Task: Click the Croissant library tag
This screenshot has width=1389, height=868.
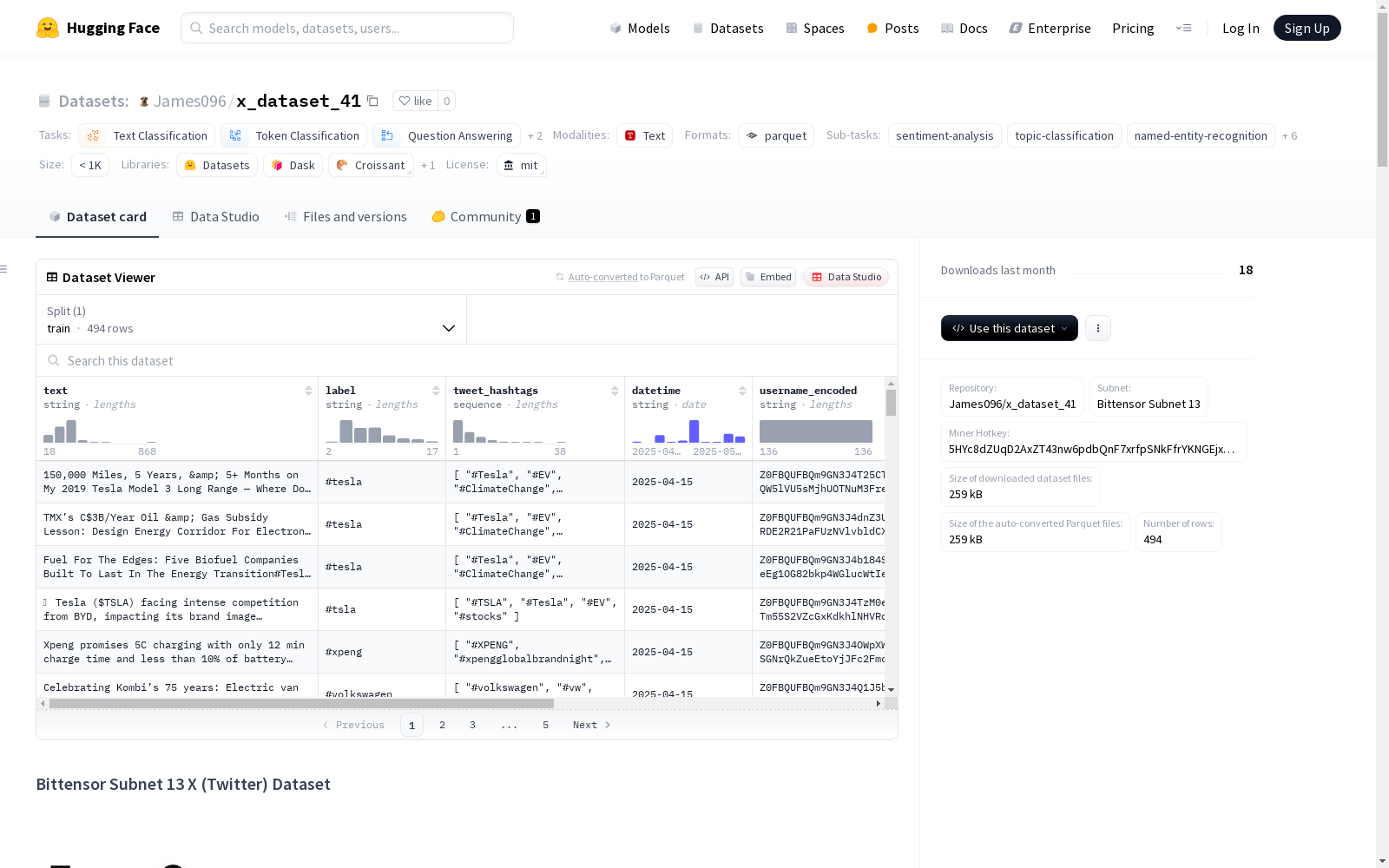Action: [x=371, y=165]
